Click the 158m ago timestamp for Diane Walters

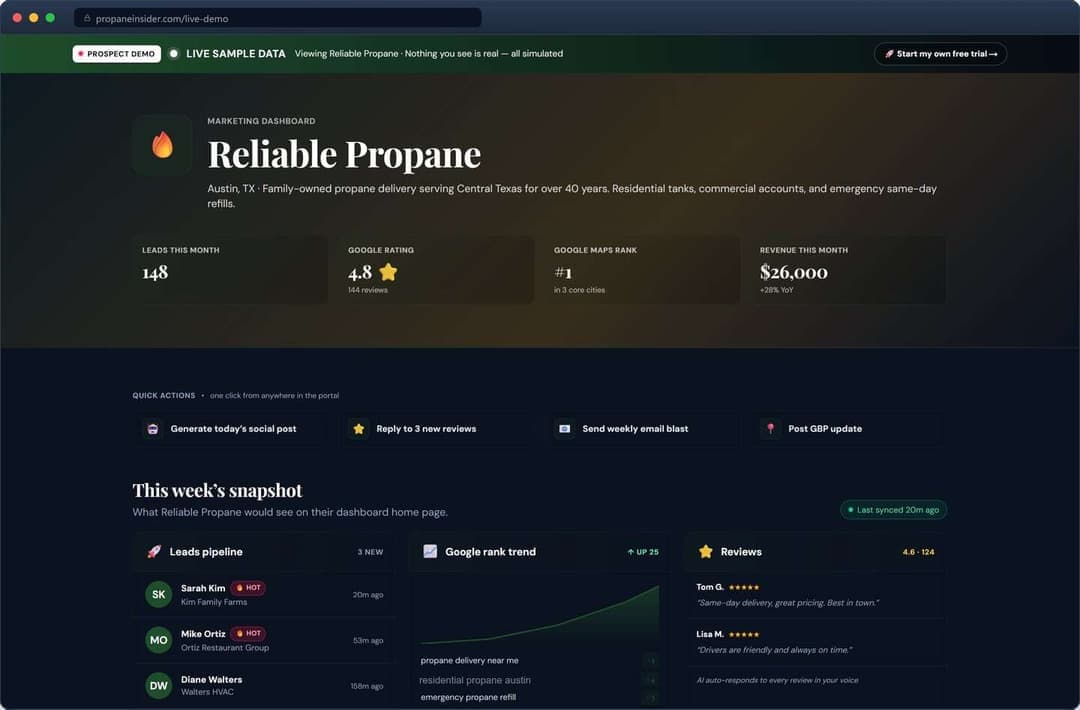(x=366, y=686)
